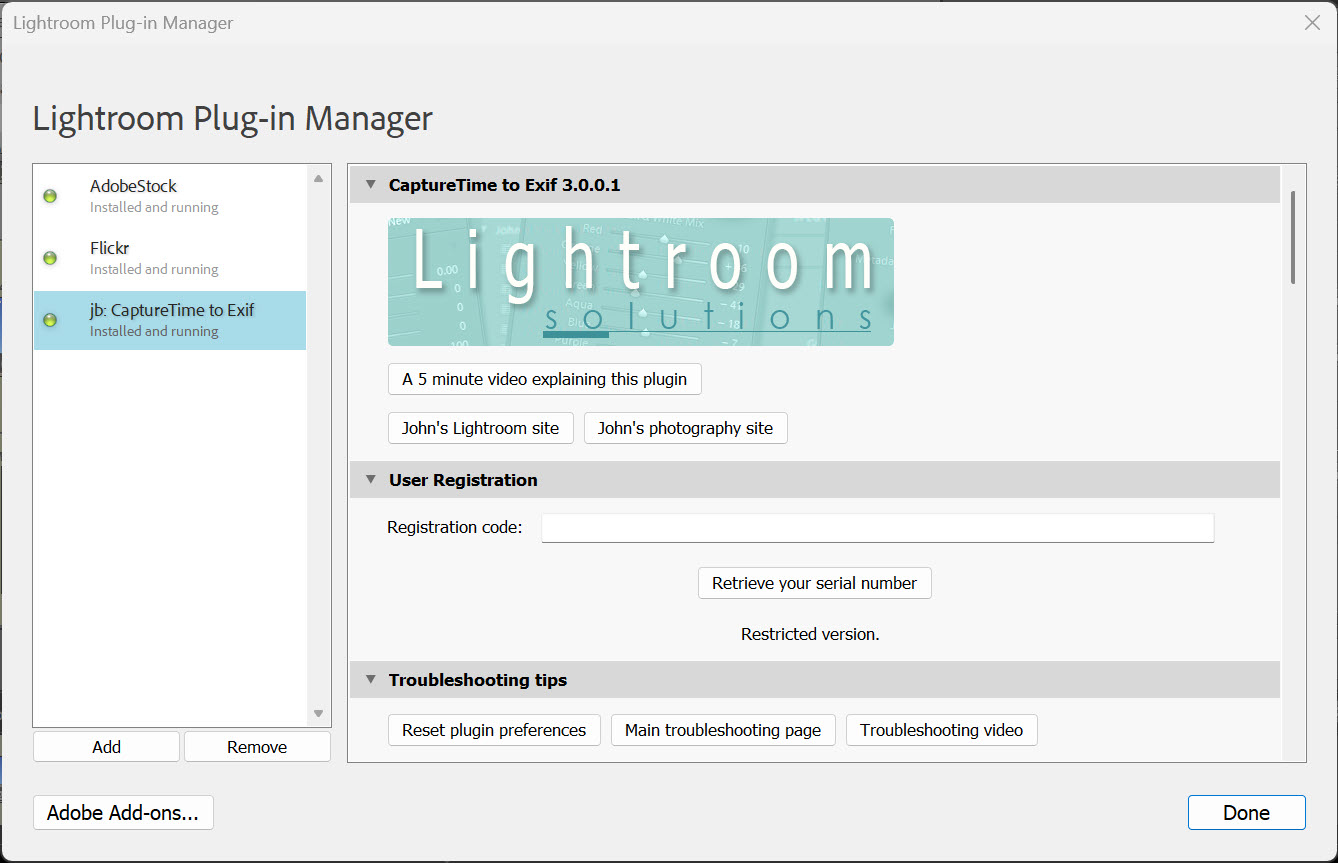
Task: Click the green status light beside CaptureTime to Exif
Action: (50, 320)
